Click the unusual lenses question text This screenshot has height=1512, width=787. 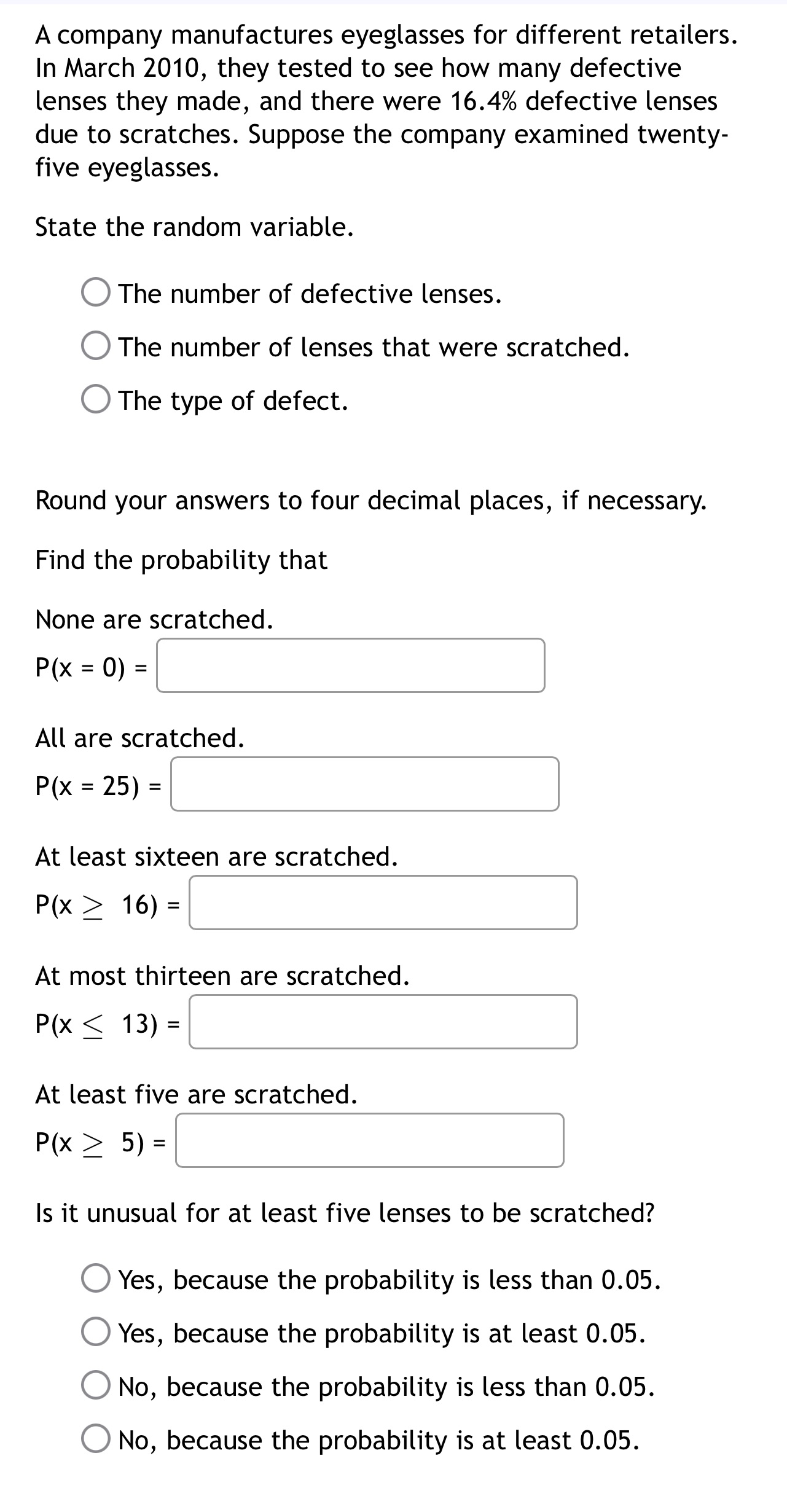(x=344, y=1213)
